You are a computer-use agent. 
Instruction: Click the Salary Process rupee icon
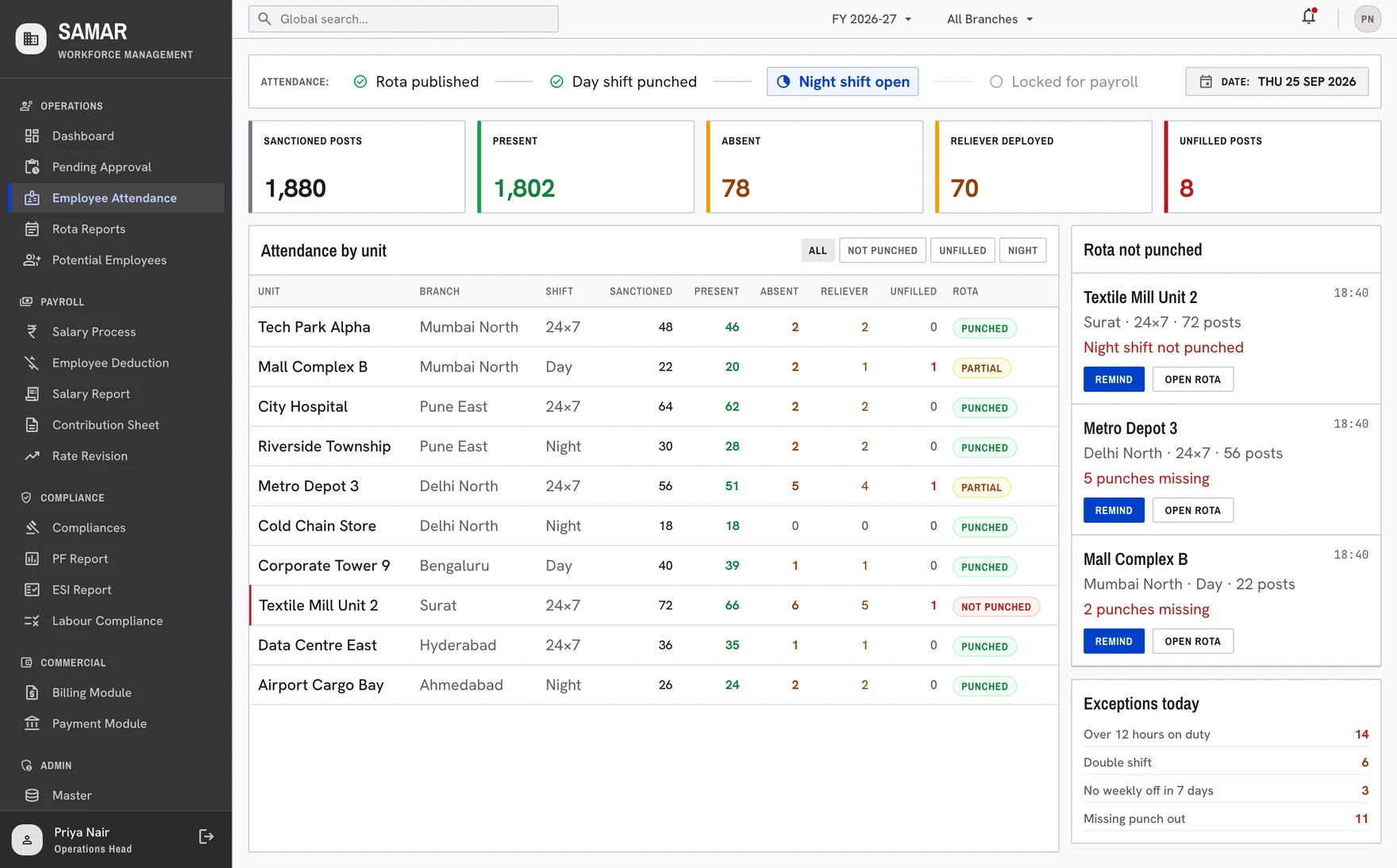32,332
